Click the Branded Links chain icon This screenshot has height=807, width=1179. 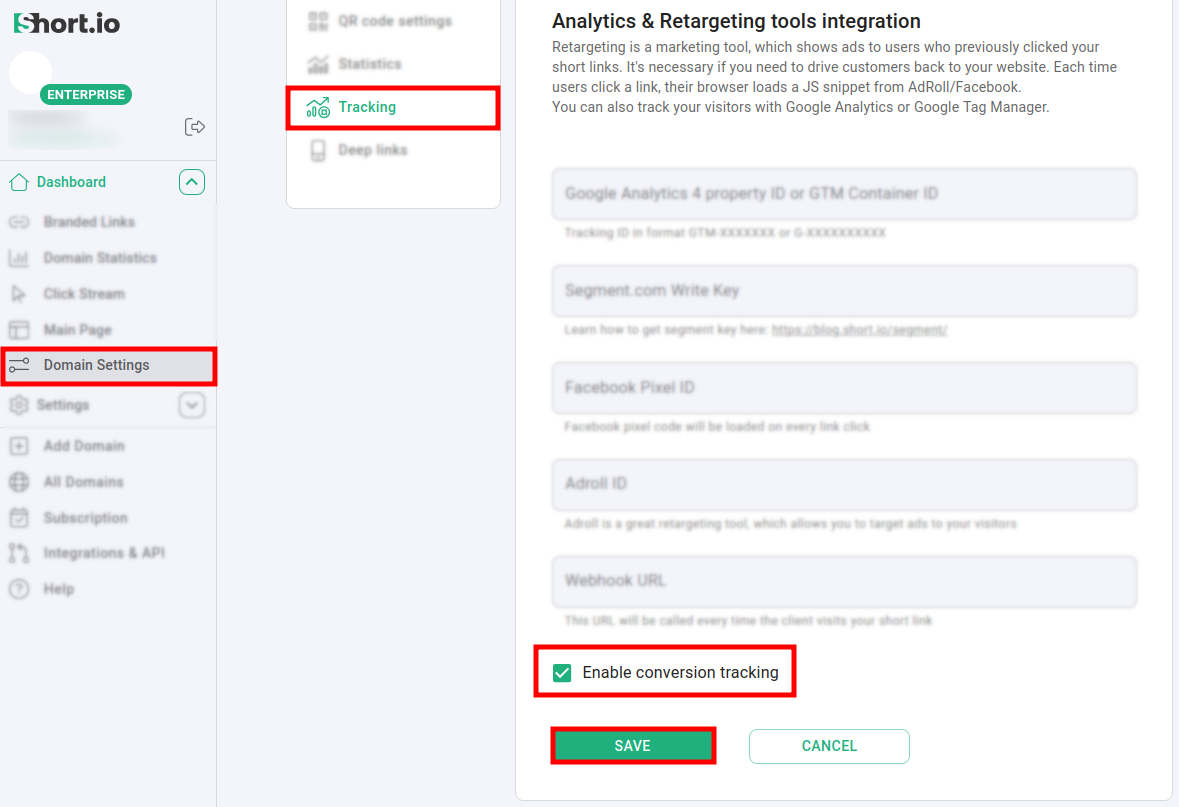click(x=19, y=222)
